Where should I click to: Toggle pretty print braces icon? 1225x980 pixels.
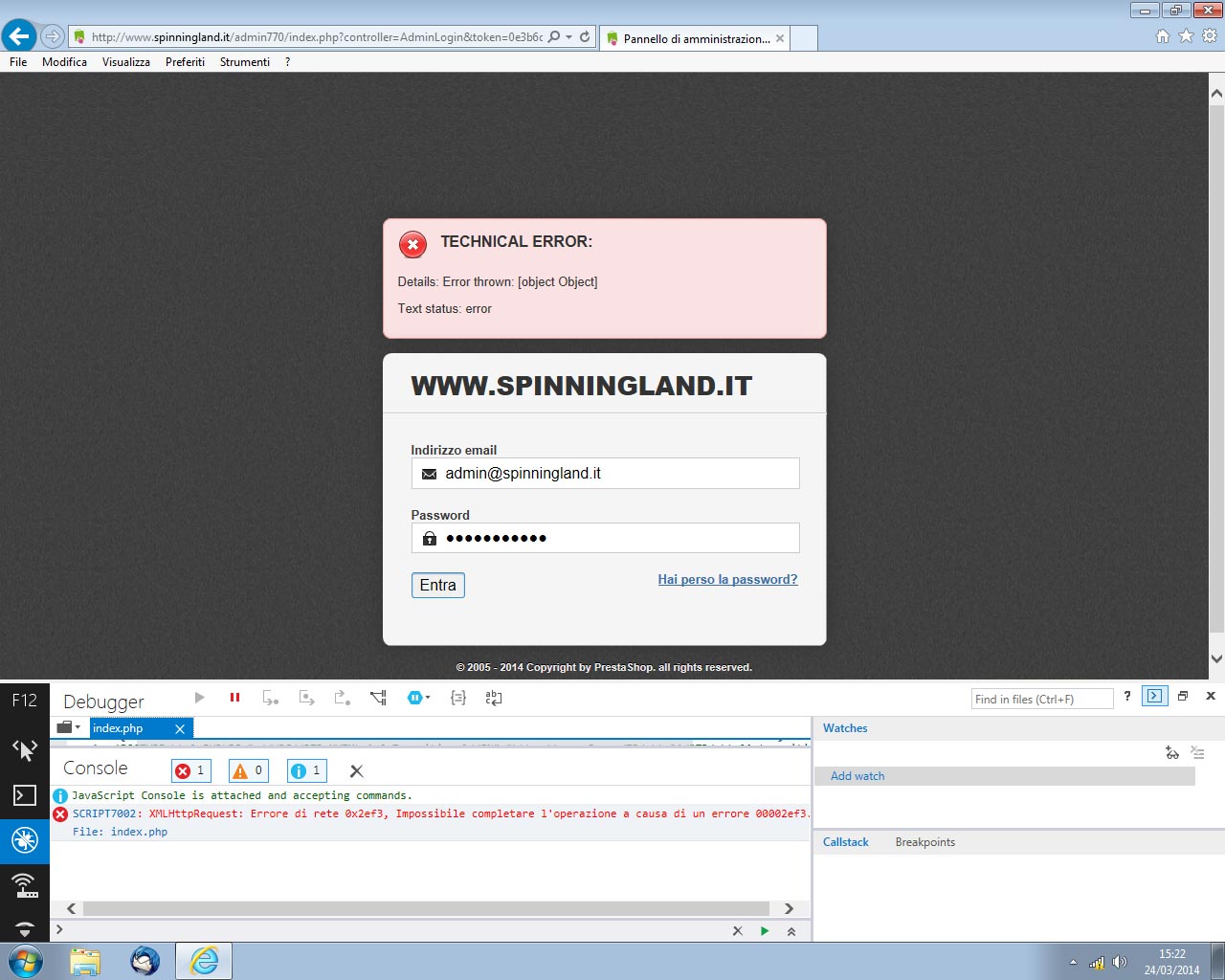(458, 698)
